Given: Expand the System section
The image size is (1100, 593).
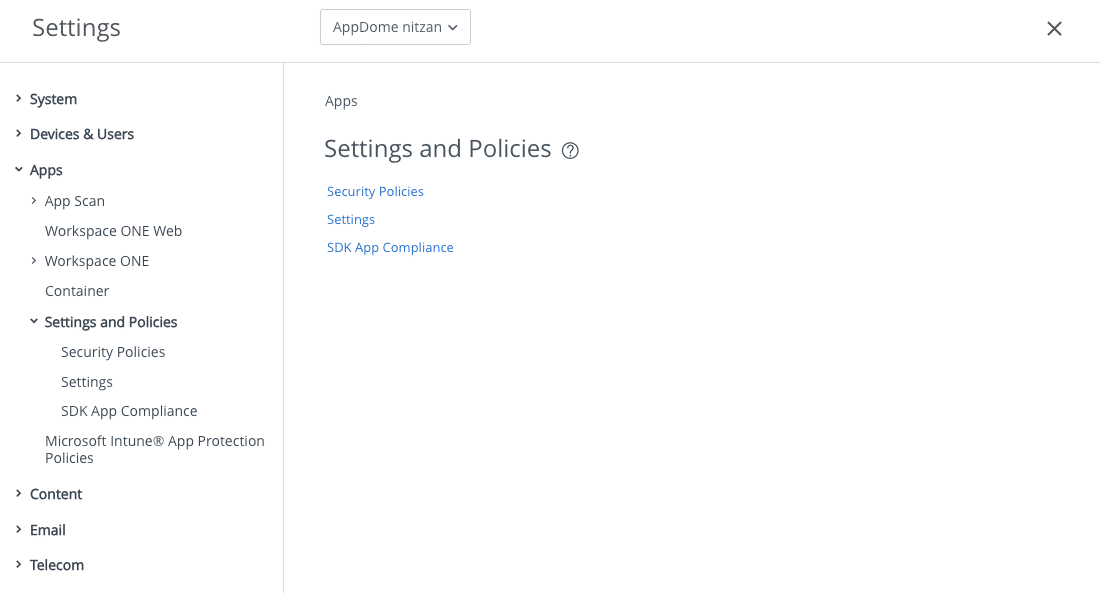Looking at the screenshot, I should 52,99.
